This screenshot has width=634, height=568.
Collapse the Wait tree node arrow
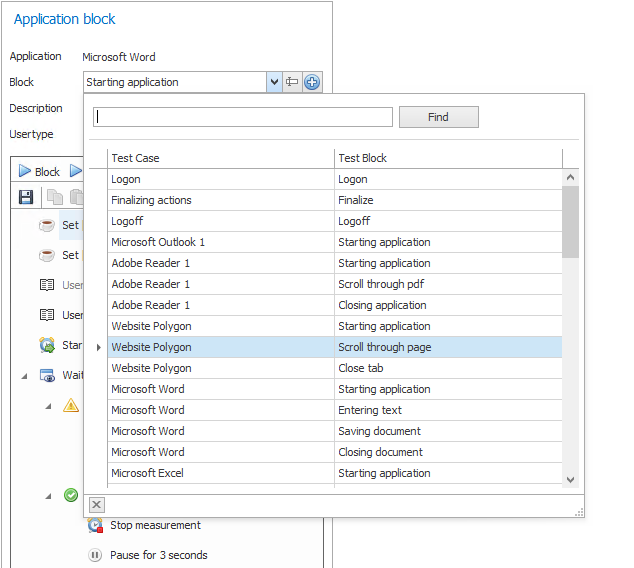(x=25, y=376)
